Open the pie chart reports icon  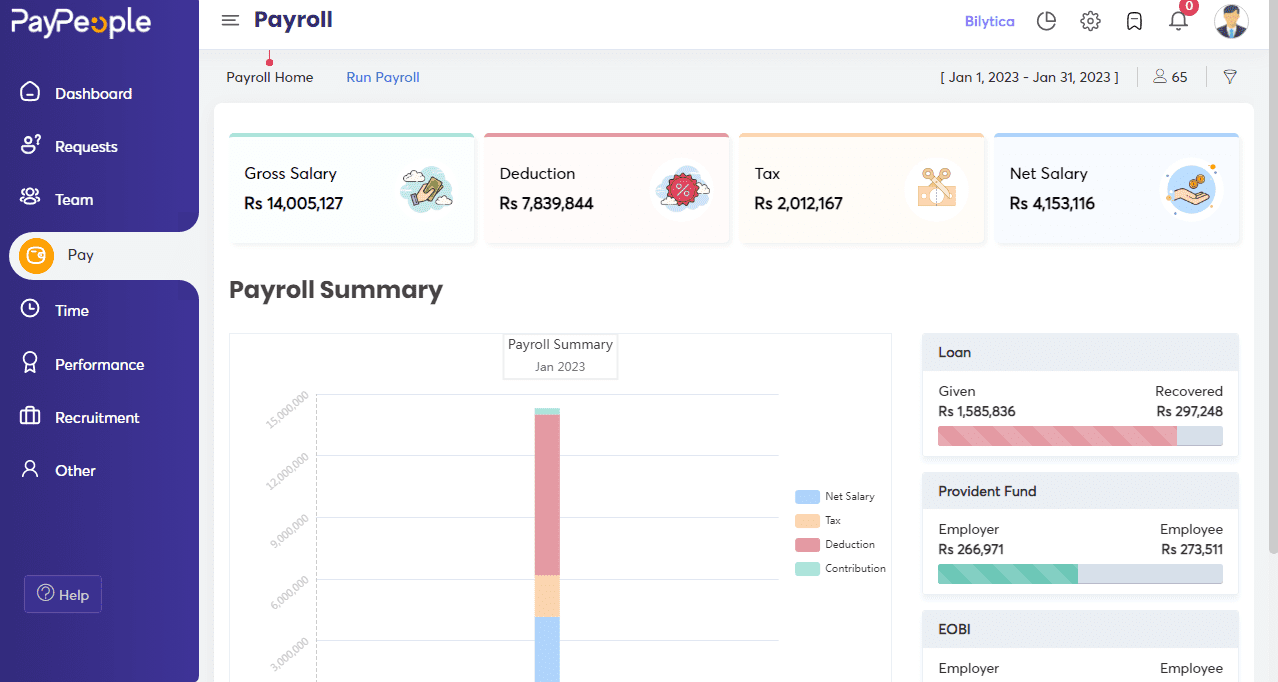point(1046,21)
